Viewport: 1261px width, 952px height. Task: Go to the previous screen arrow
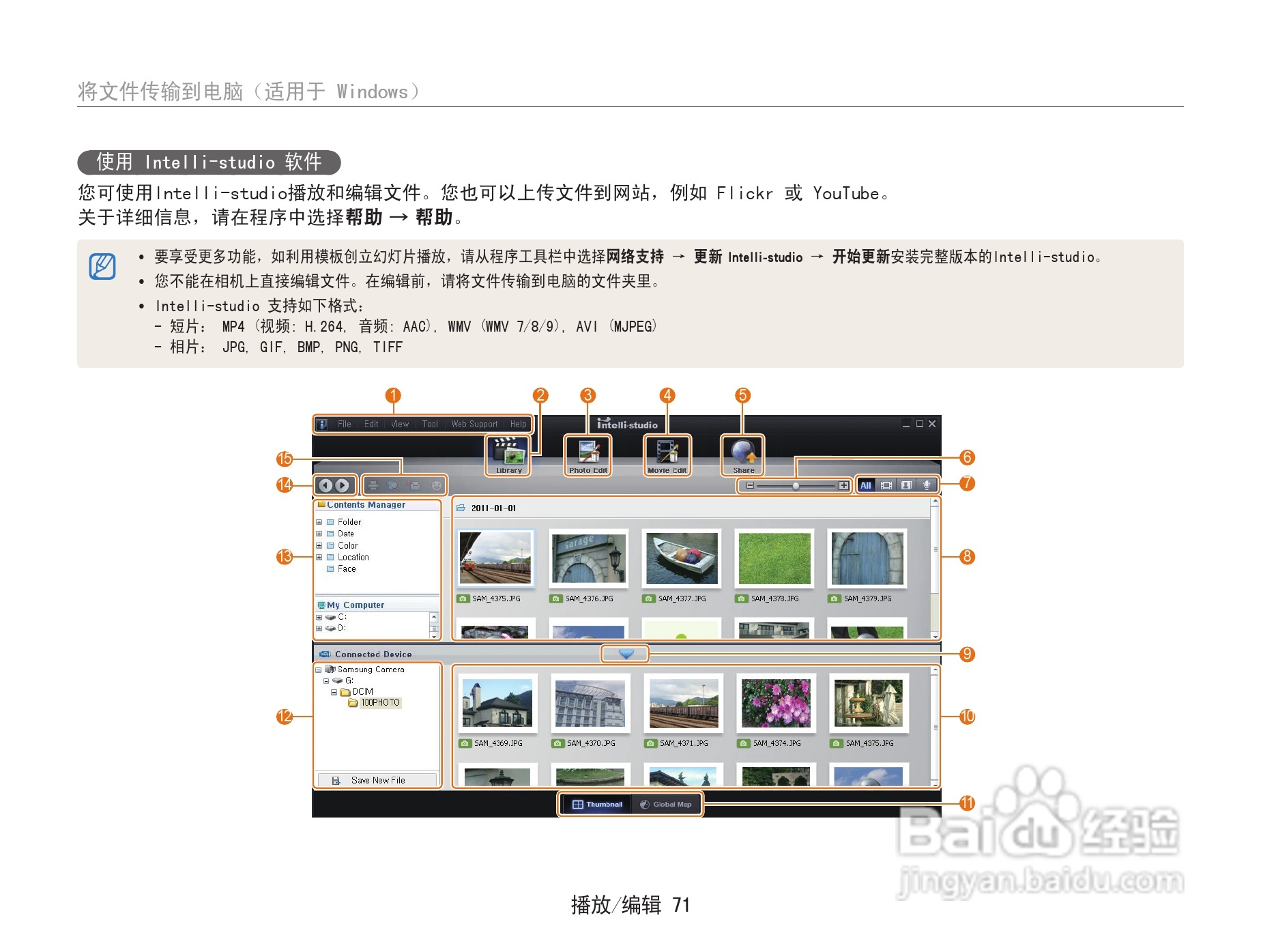[325, 485]
